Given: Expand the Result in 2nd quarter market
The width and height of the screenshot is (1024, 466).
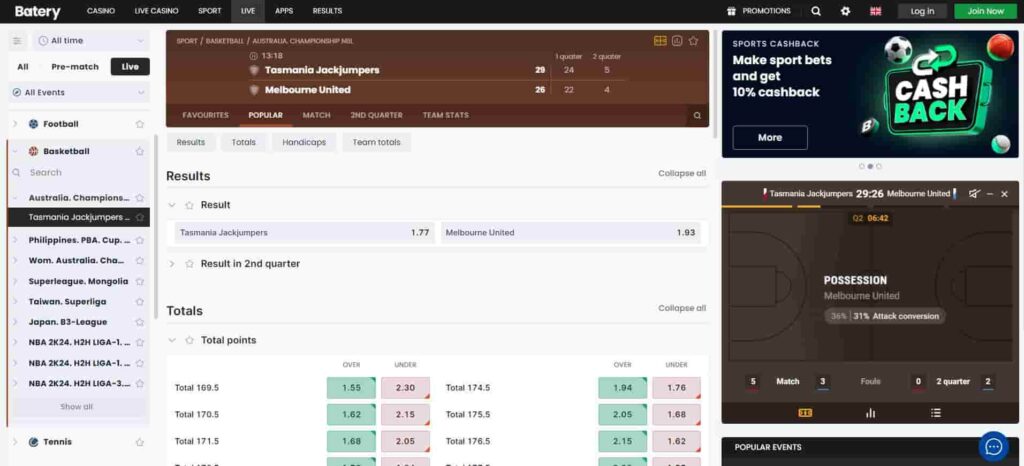Looking at the screenshot, I should click(172, 264).
